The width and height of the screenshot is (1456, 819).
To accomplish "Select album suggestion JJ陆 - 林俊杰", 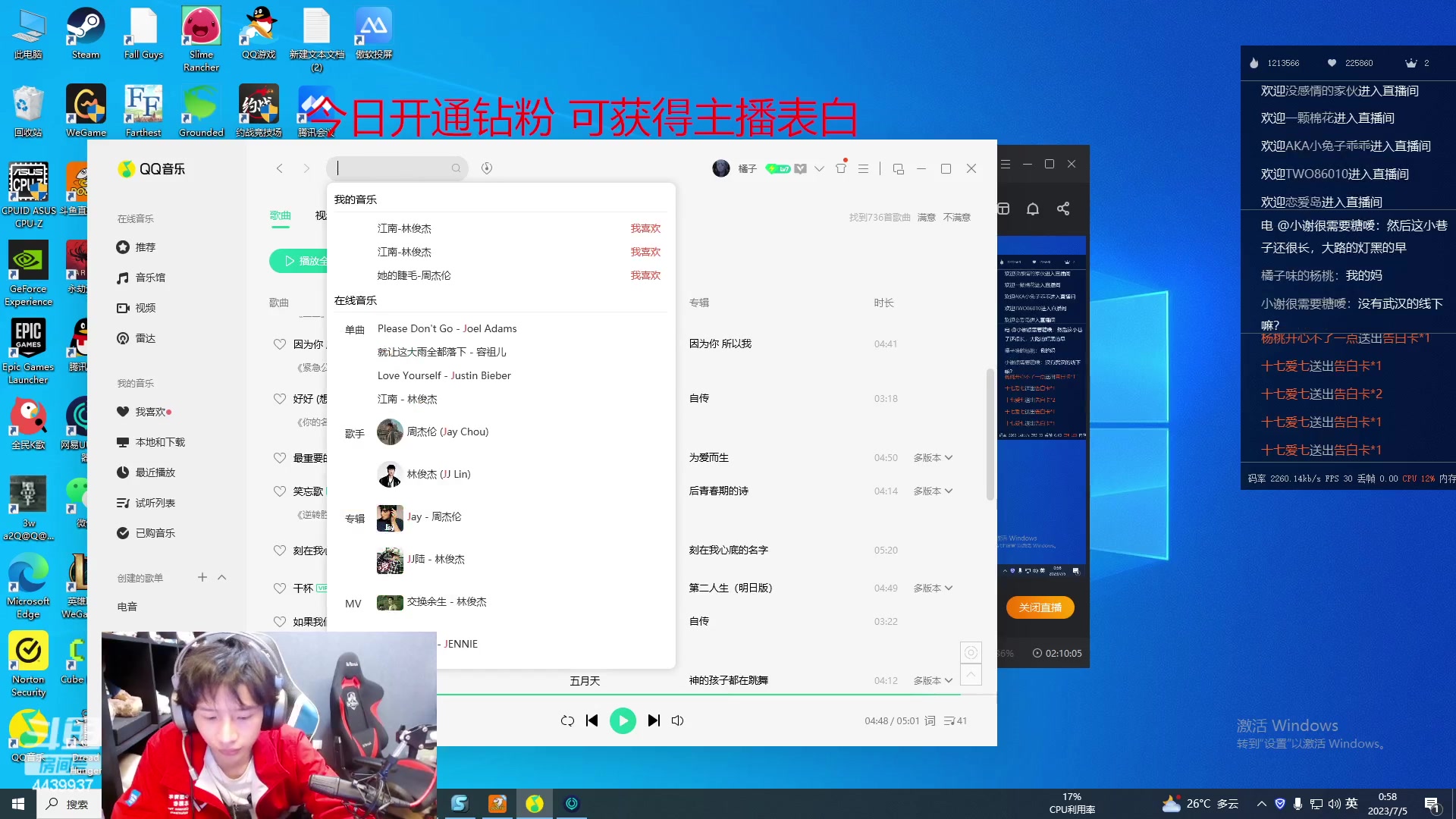I will click(421, 559).
